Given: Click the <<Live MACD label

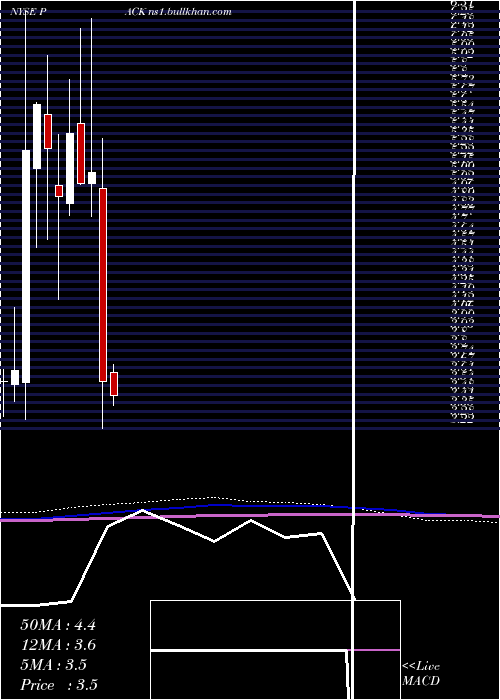Looking at the screenshot, I should pos(421,674).
